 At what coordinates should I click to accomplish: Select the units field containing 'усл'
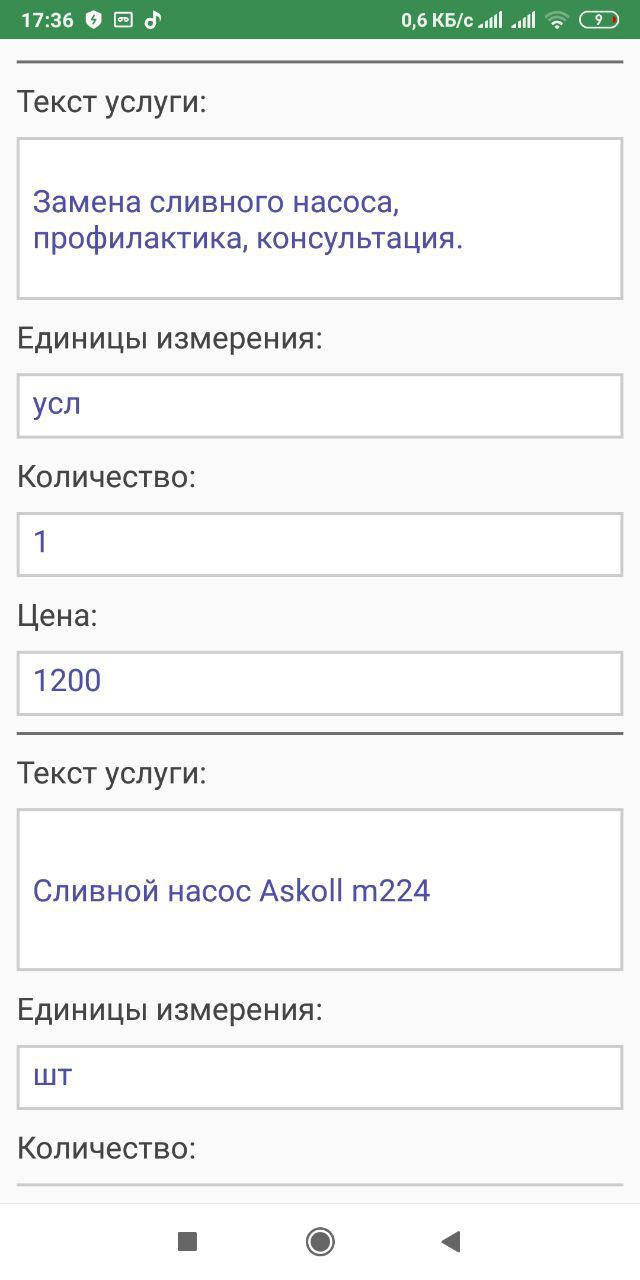320,406
